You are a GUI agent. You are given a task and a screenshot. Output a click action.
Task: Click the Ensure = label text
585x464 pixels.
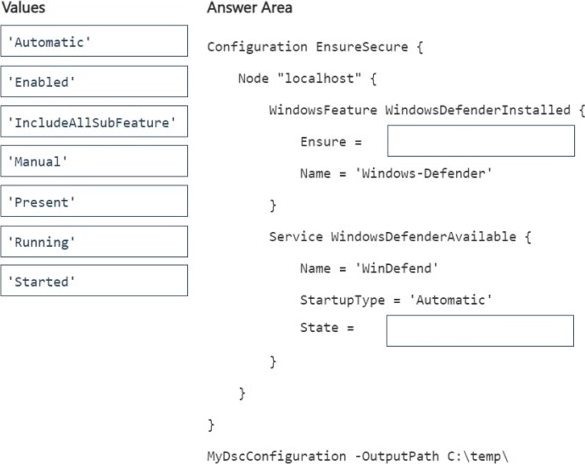click(331, 142)
